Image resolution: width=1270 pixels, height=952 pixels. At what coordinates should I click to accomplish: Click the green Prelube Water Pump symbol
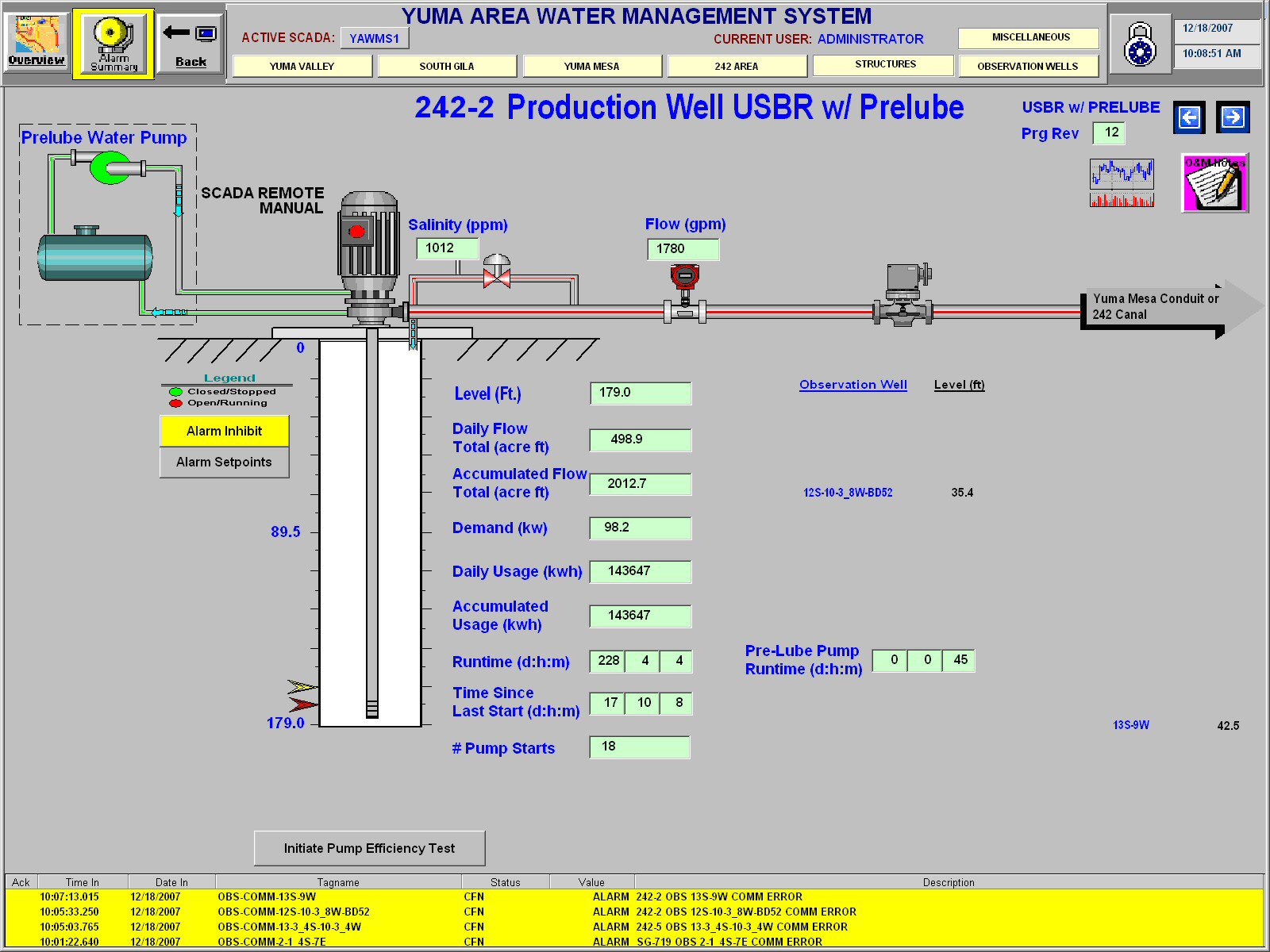109,167
